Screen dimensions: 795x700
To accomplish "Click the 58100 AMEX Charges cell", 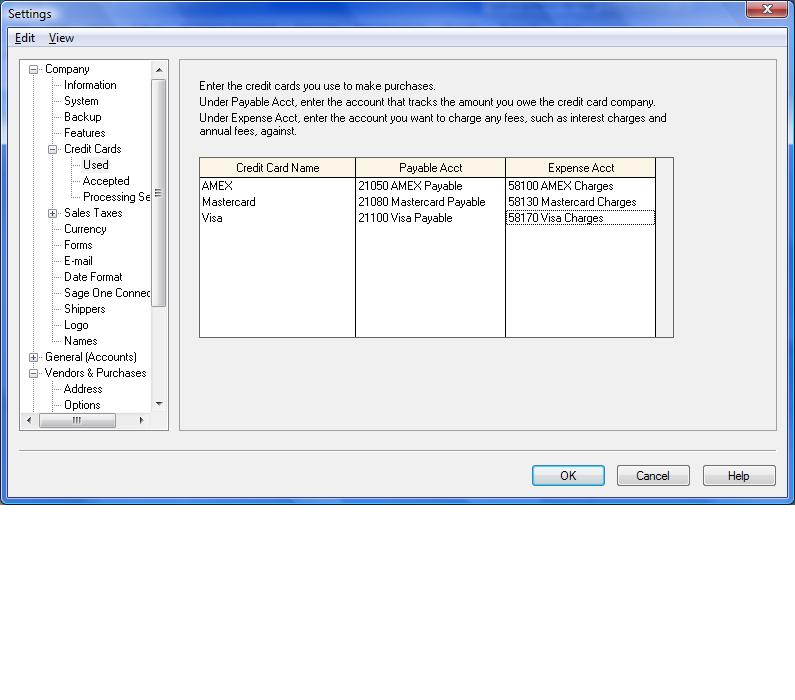I will pos(581,186).
